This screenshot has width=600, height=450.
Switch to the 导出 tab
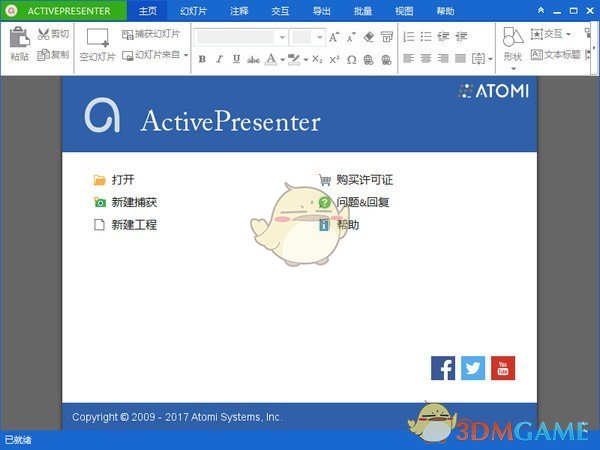point(322,11)
